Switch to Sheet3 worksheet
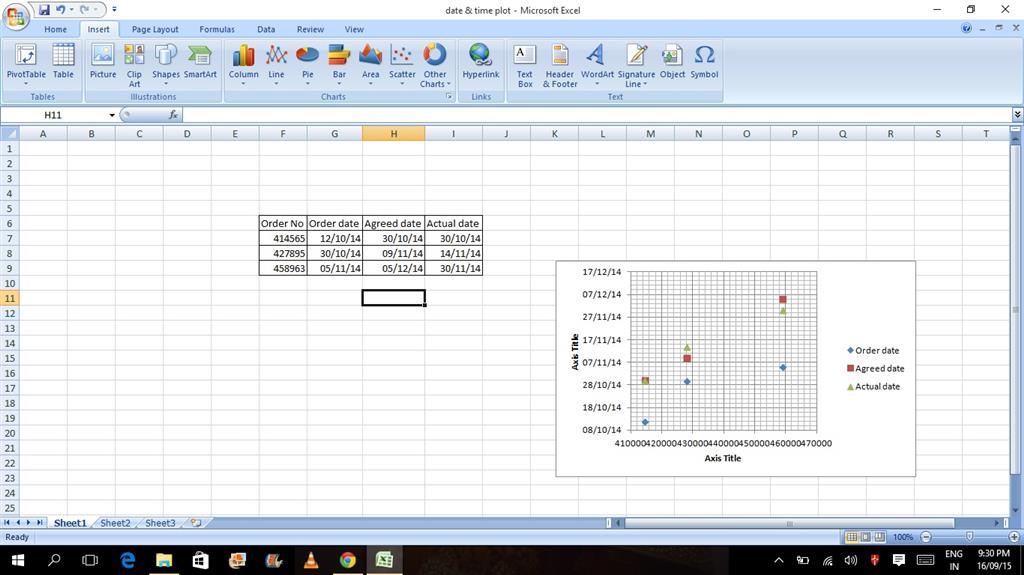1024x575 pixels. [160, 523]
